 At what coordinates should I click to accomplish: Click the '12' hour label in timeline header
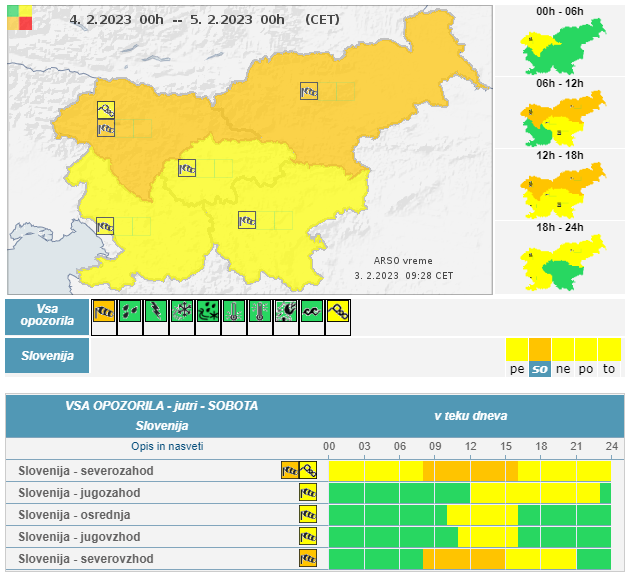point(470,446)
